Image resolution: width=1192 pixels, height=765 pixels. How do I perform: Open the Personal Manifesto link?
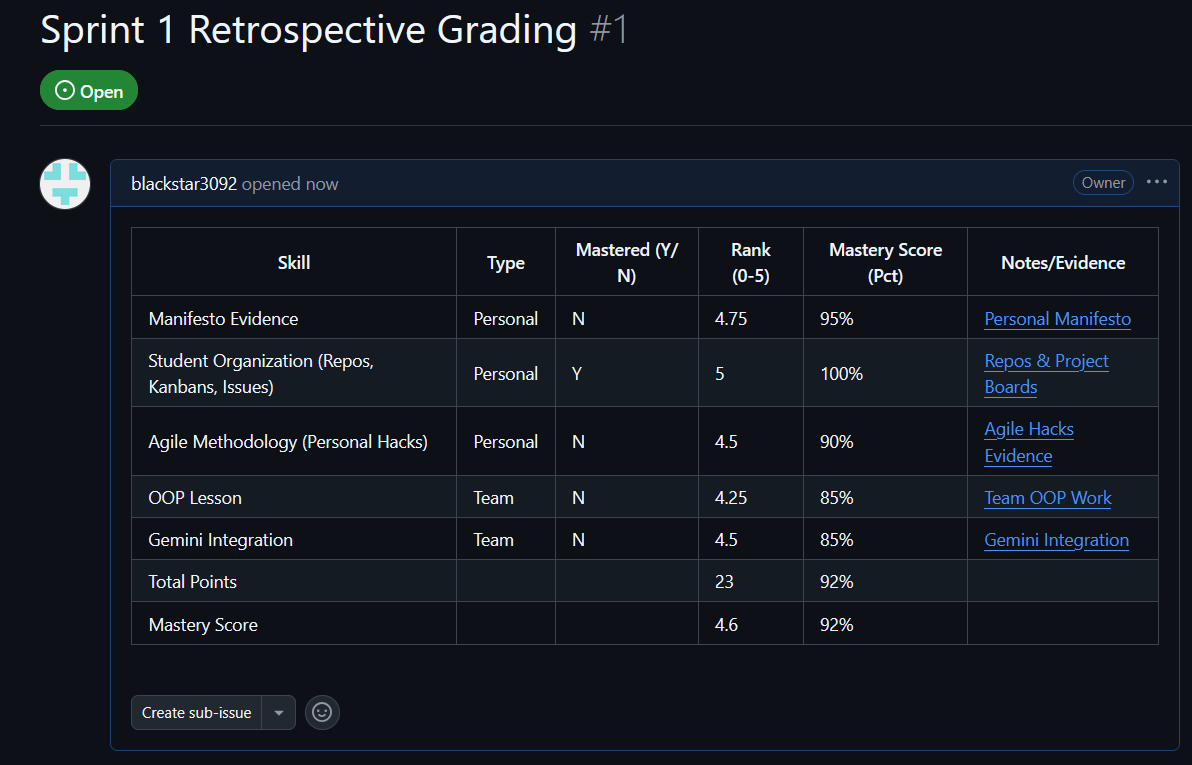click(x=1057, y=319)
